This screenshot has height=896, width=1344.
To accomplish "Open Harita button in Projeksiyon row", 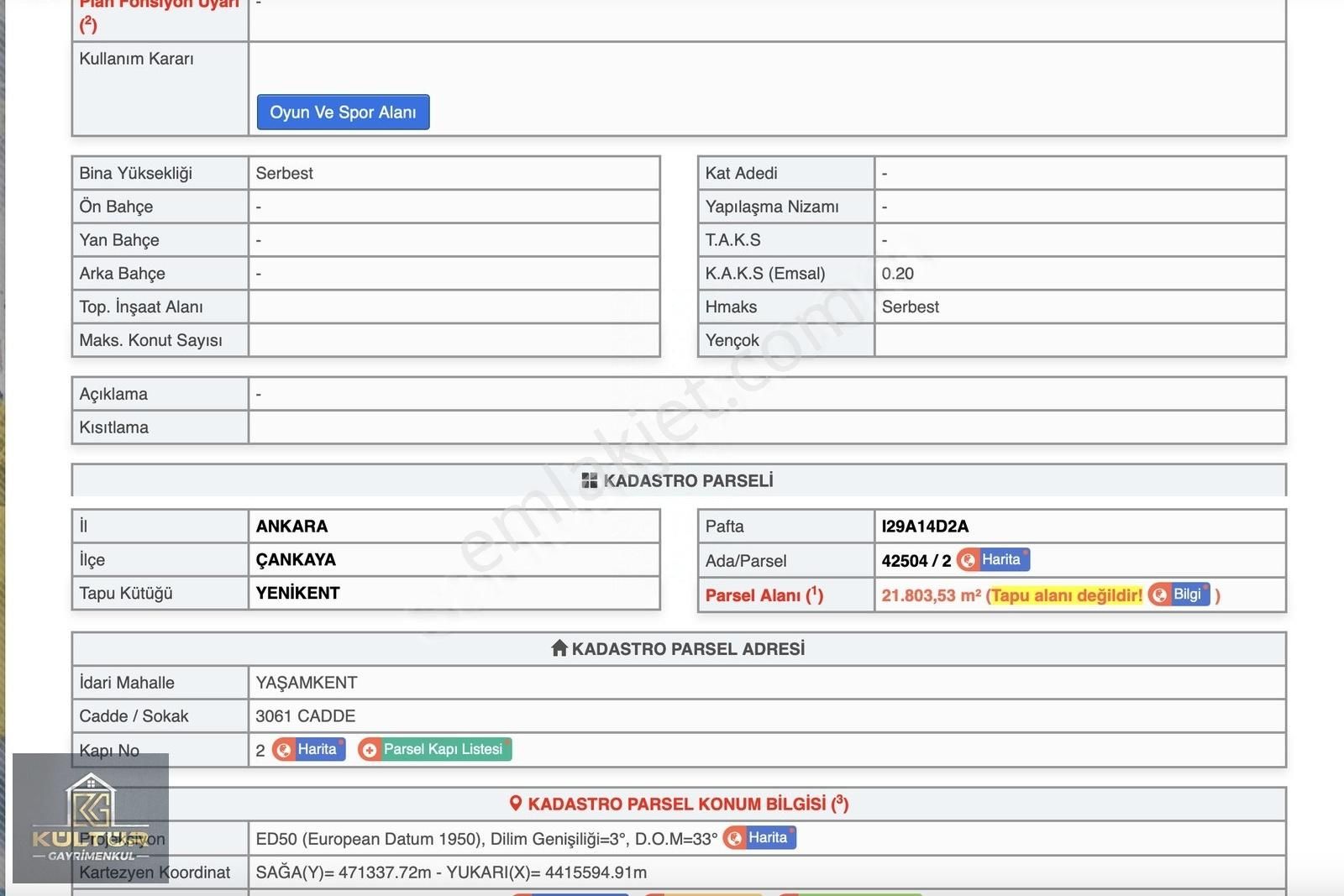I will coord(759,837).
